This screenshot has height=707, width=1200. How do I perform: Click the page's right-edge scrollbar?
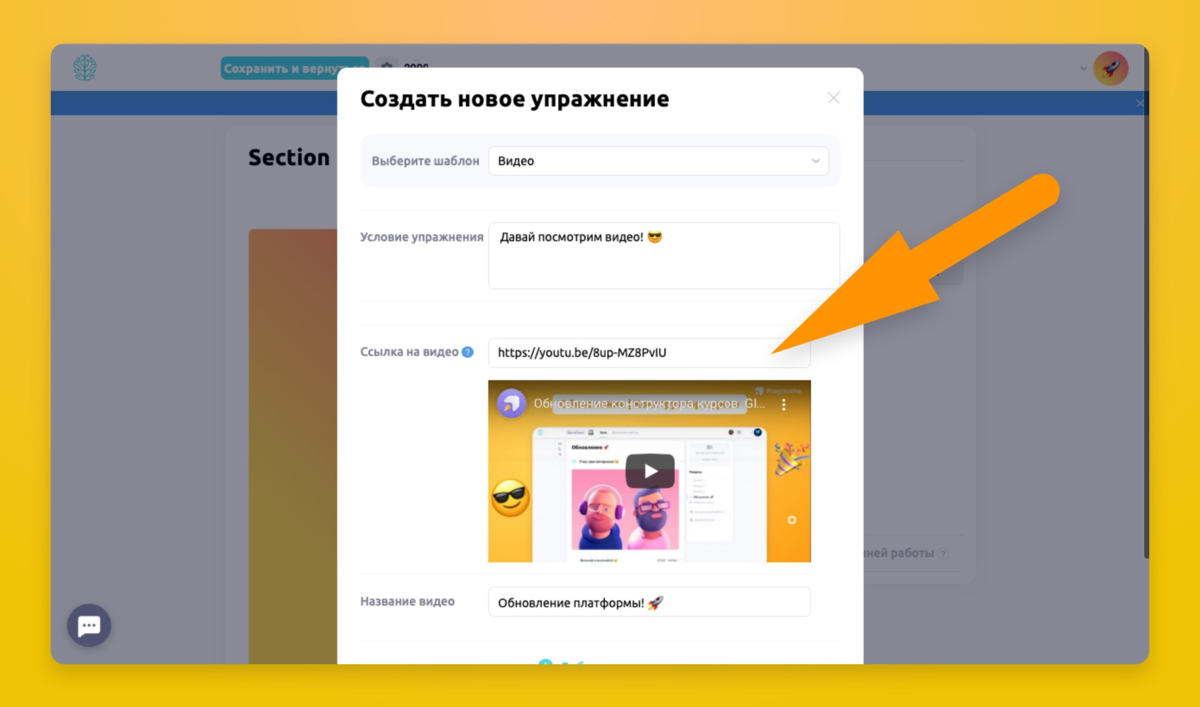coord(1146,300)
